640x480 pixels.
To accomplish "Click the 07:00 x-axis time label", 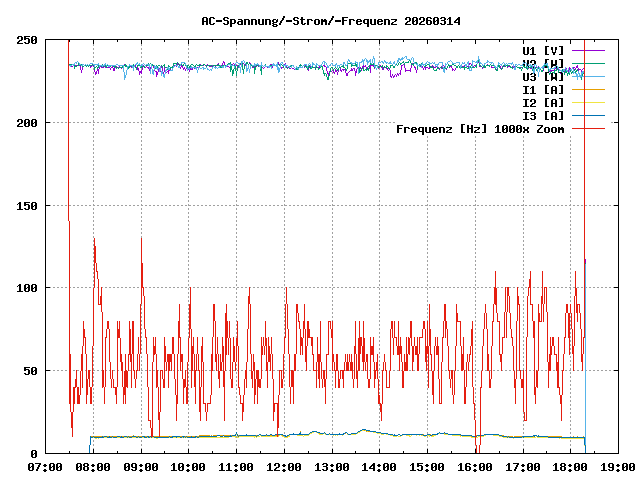I will point(45,467).
